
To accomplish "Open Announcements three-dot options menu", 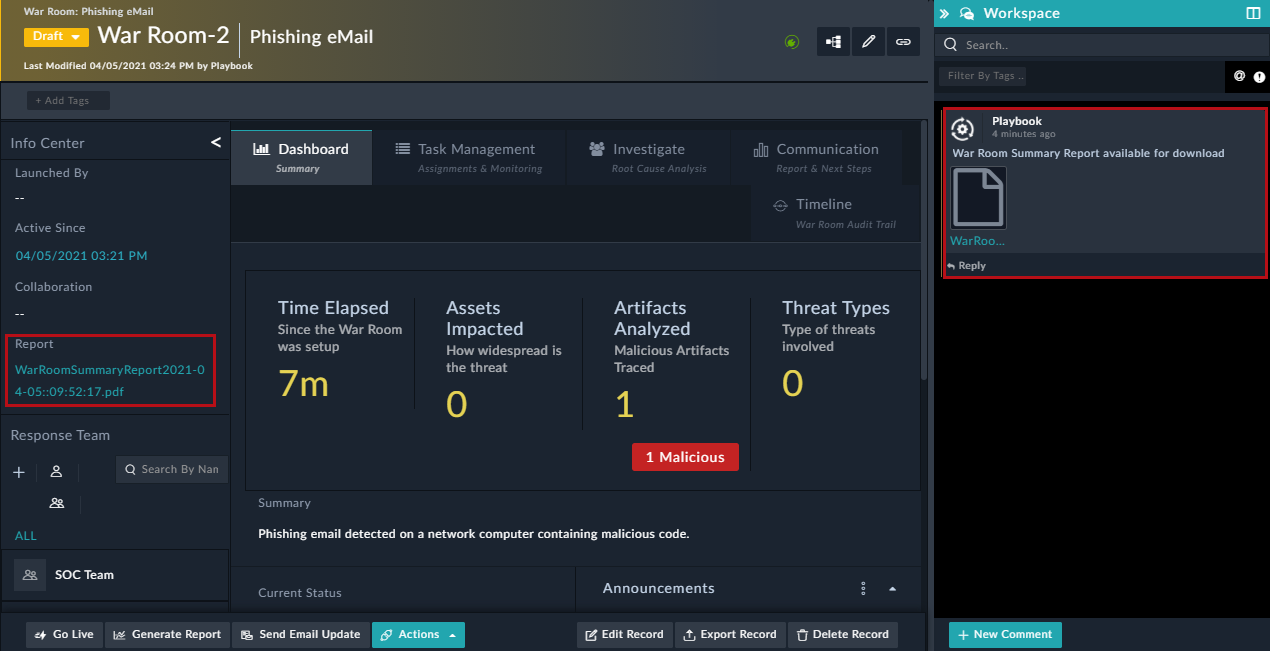I will tap(863, 588).
